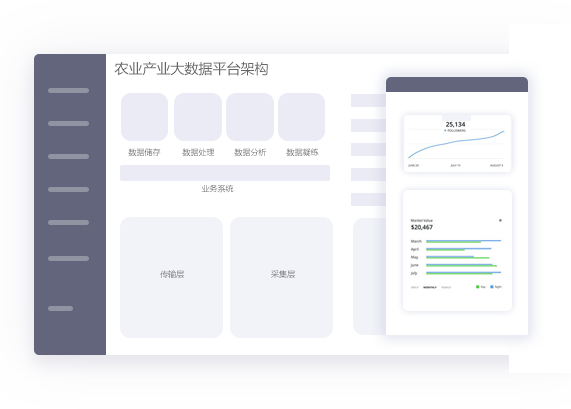Click the dark header bar of floating panel

pyautogui.click(x=457, y=84)
